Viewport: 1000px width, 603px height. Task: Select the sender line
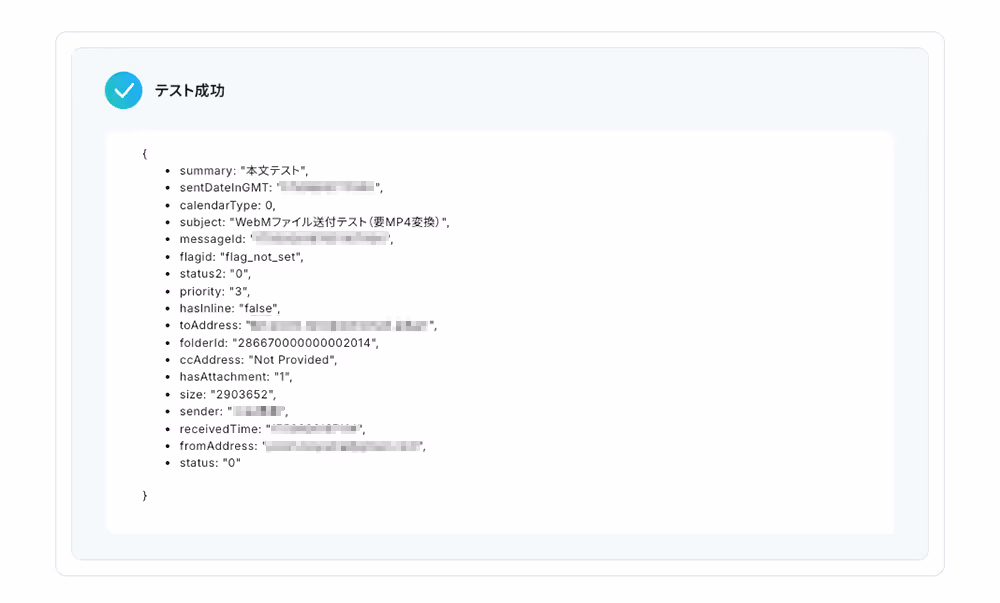(234, 411)
